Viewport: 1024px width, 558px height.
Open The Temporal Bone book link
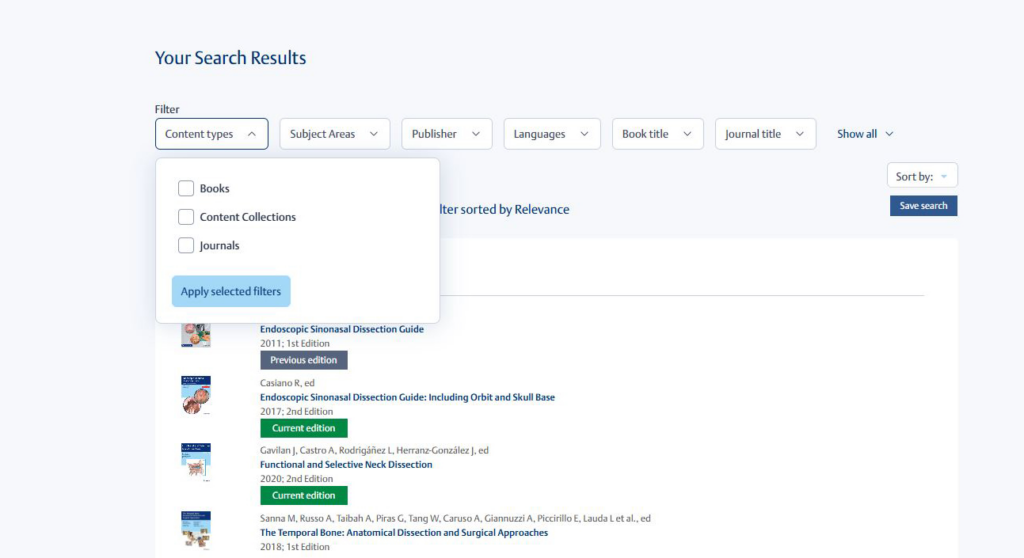point(404,533)
